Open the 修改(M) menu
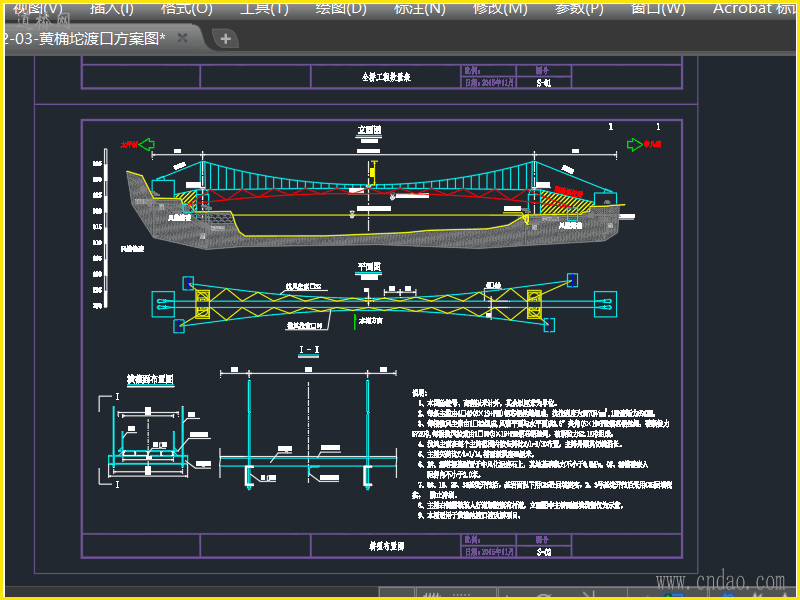Image resolution: width=800 pixels, height=600 pixels. pyautogui.click(x=499, y=8)
